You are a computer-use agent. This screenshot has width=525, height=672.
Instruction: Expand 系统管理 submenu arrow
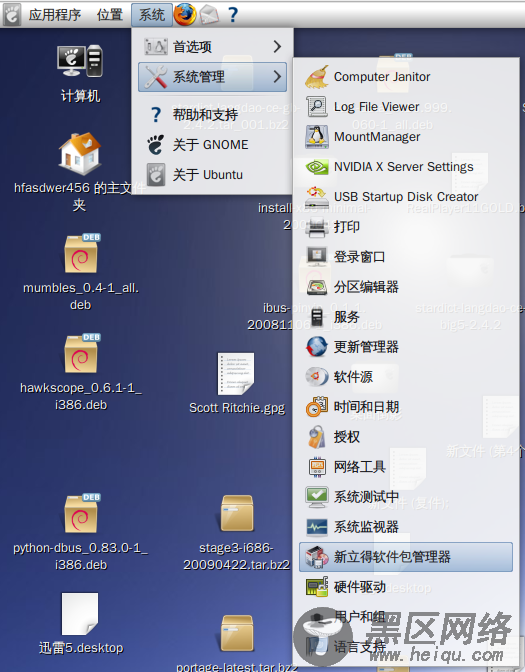coord(277,77)
